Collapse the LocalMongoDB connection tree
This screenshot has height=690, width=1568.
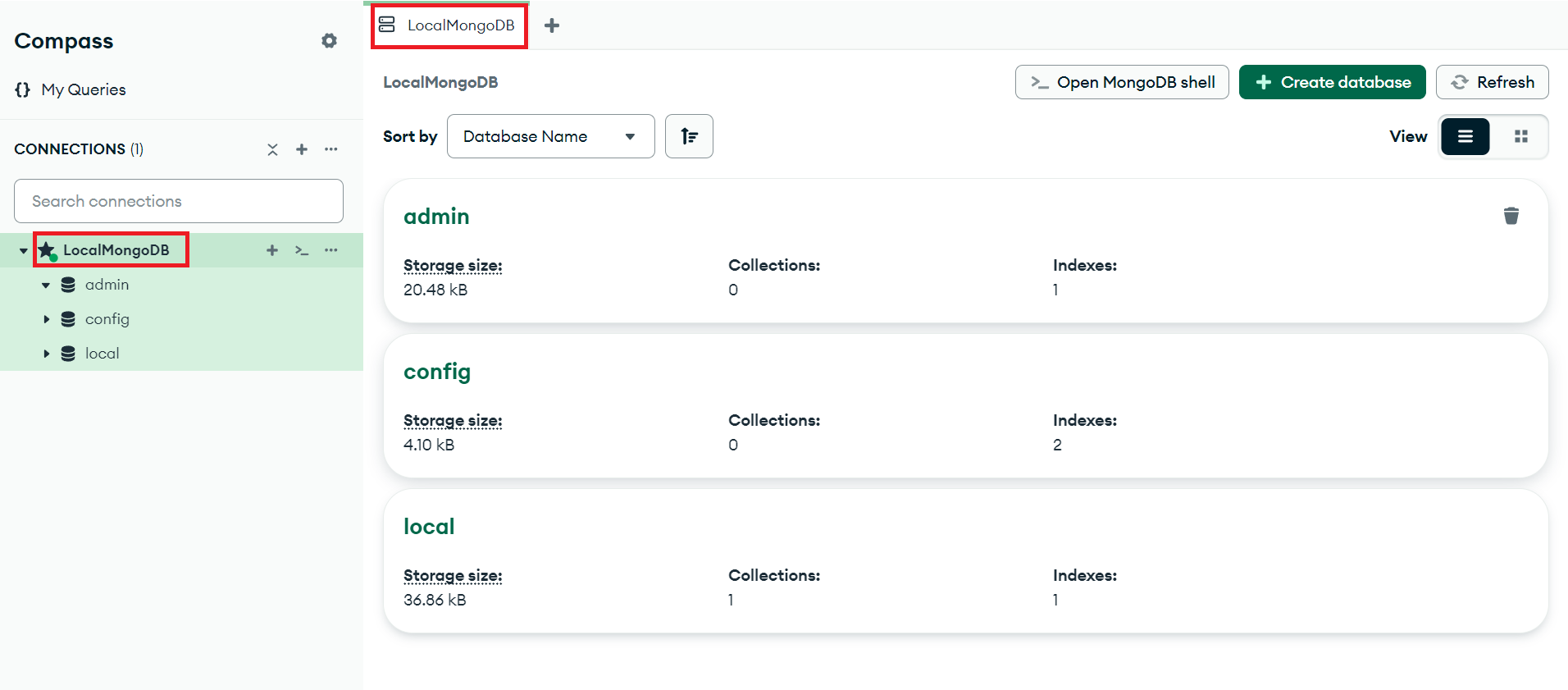[x=24, y=250]
